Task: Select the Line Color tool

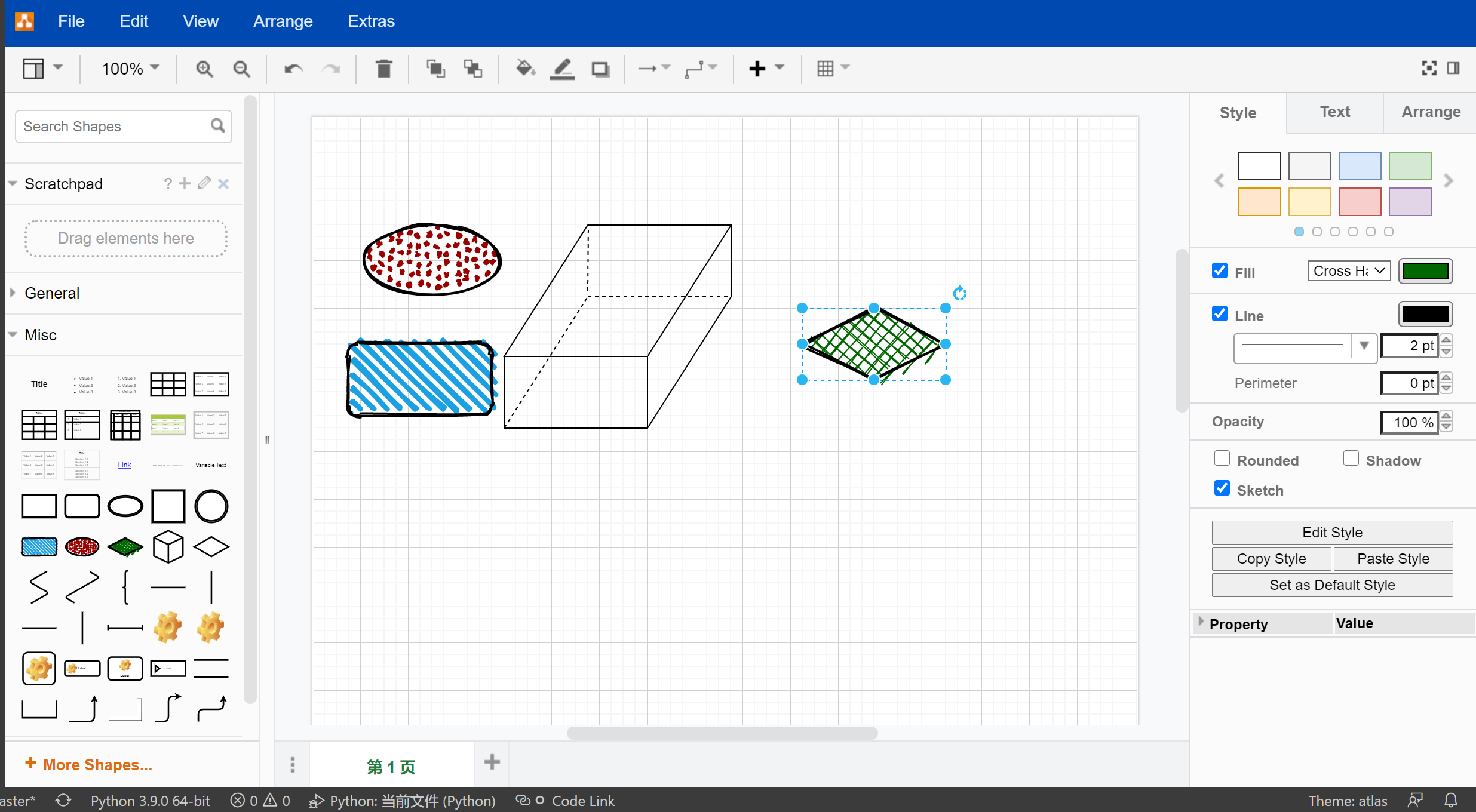Action: coord(561,69)
